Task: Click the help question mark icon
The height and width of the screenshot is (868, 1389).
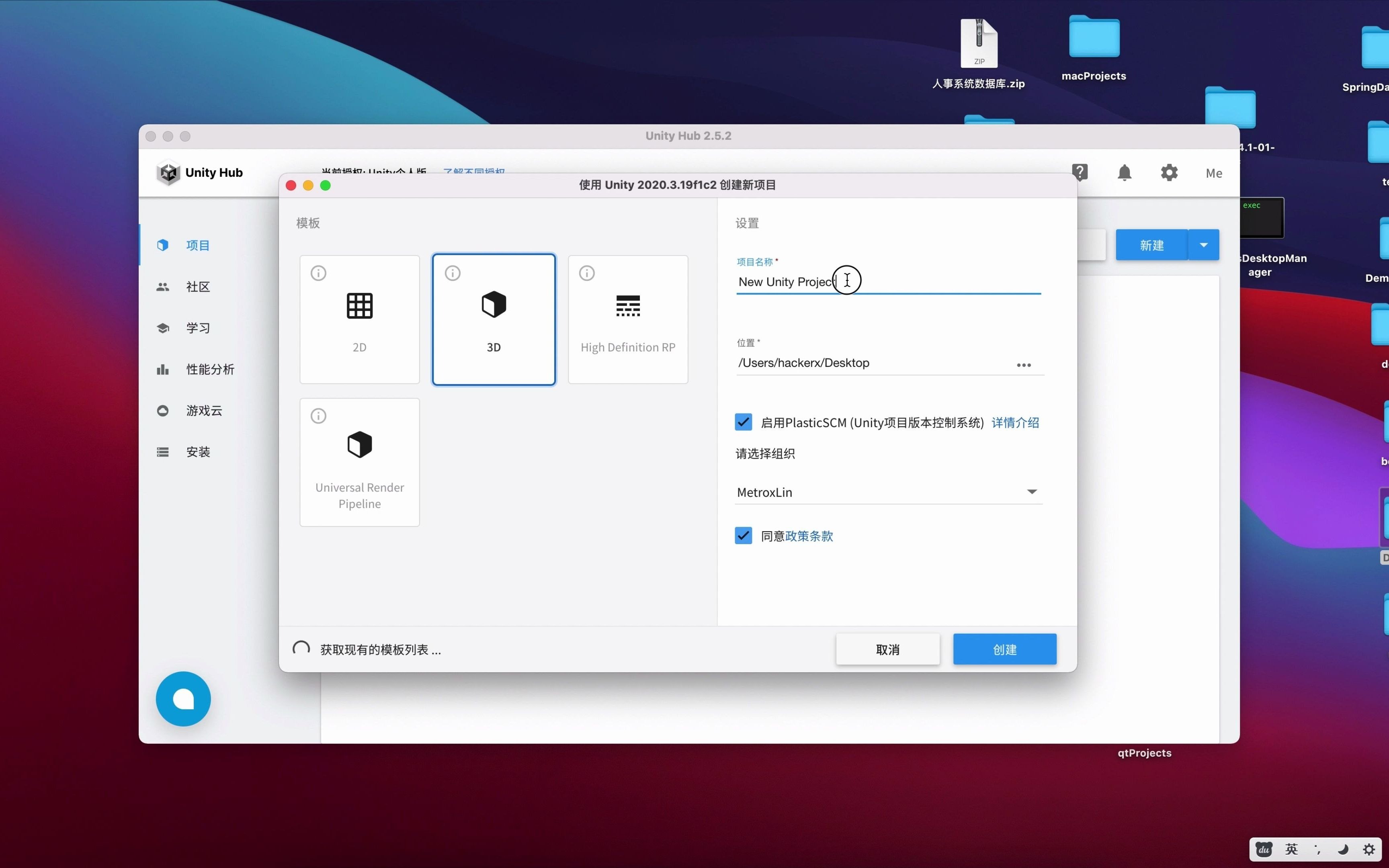Action: click(x=1080, y=172)
